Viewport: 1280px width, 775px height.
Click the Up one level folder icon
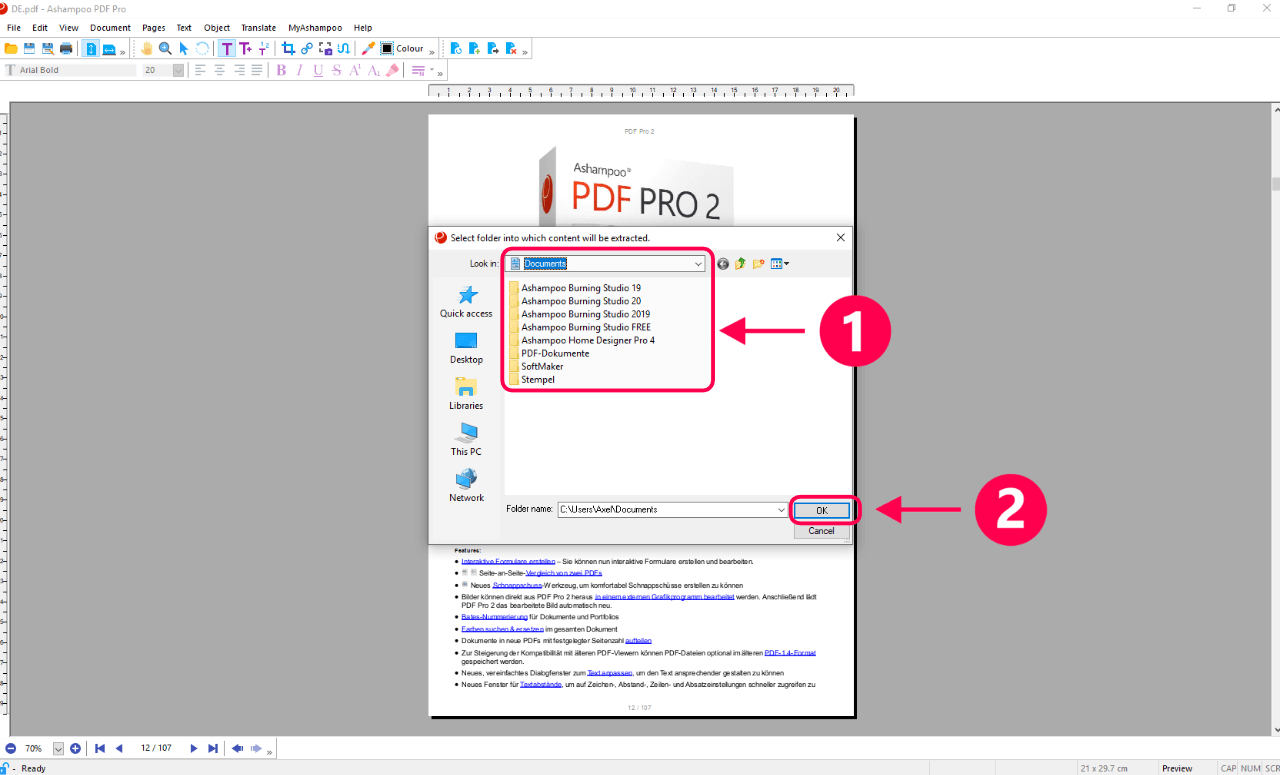[741, 264]
